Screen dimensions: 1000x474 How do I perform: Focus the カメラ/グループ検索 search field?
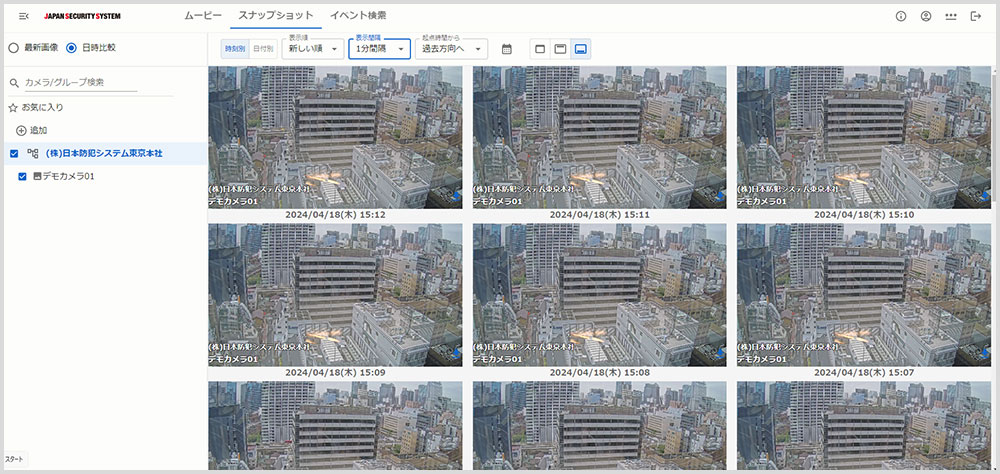(80, 83)
